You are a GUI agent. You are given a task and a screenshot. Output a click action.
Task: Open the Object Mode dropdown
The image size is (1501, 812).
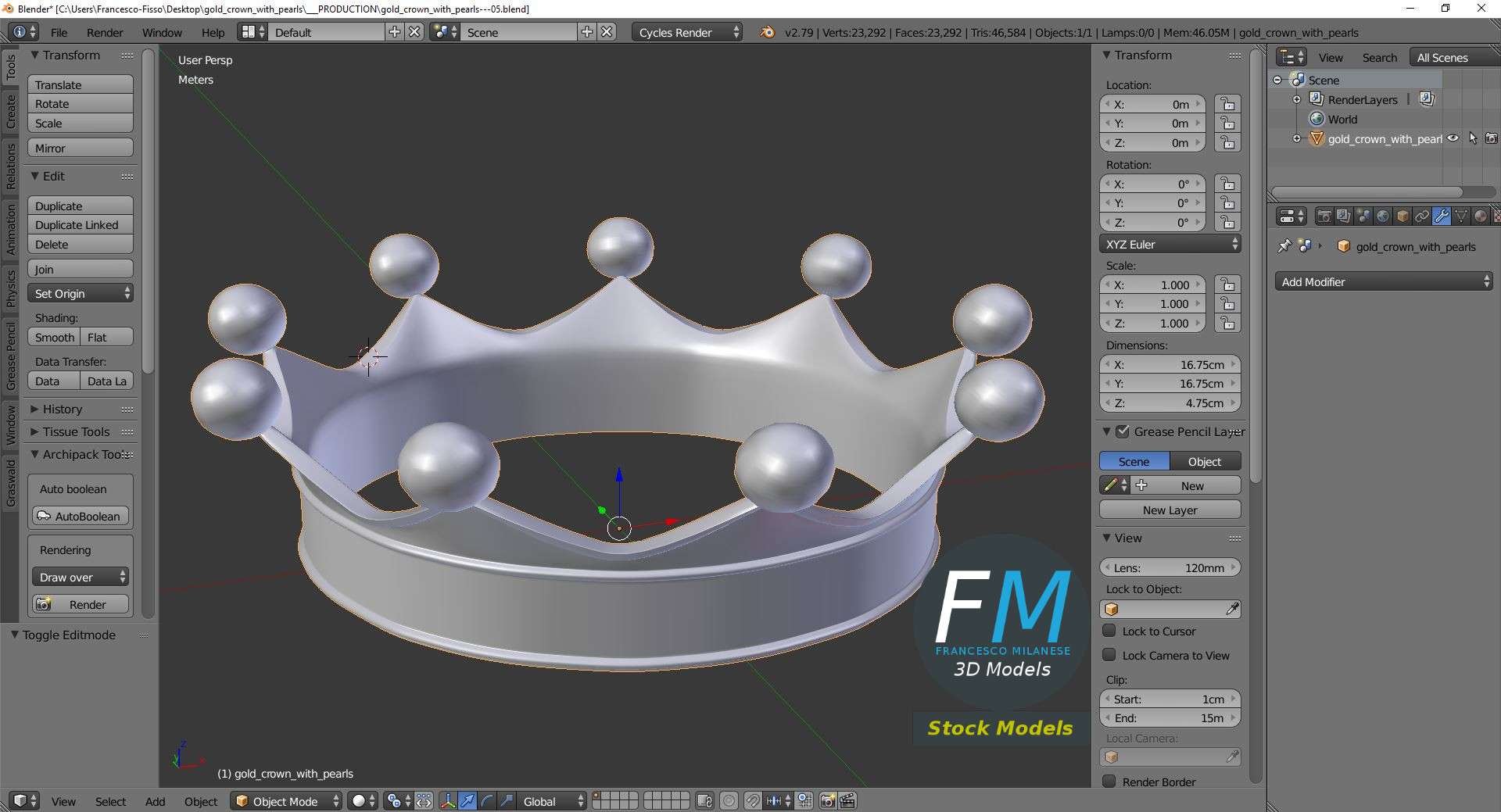coord(286,801)
